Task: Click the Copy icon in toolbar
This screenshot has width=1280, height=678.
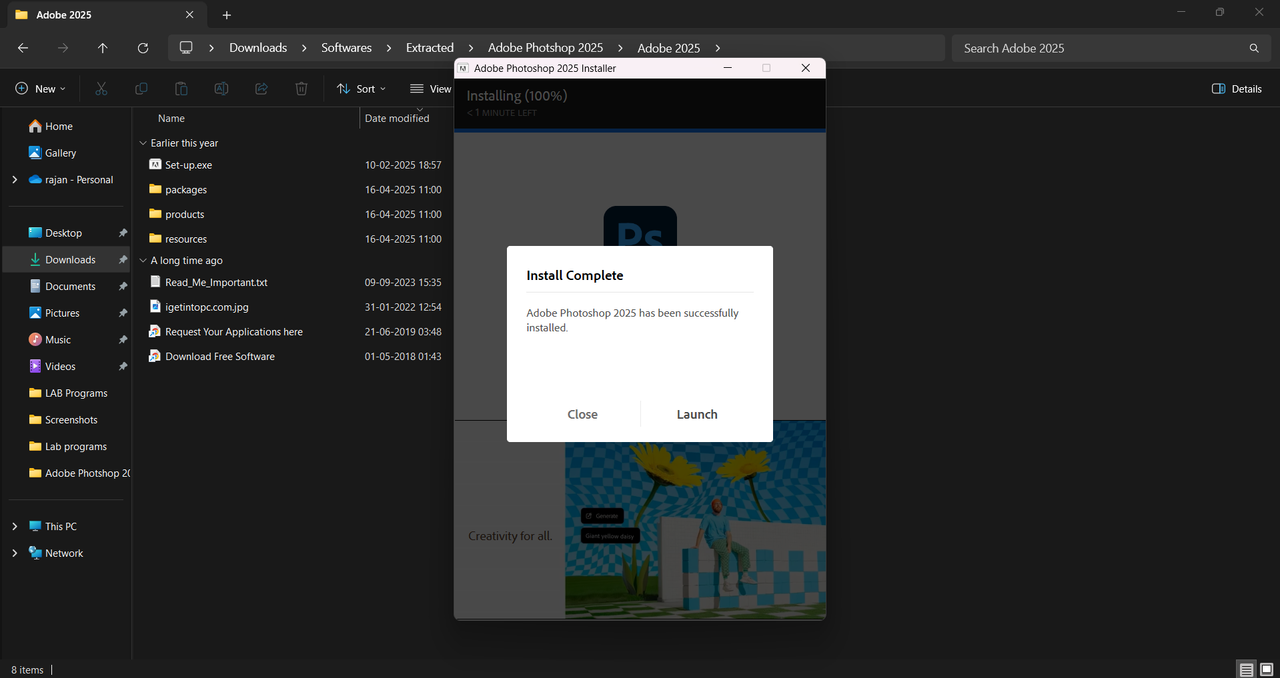Action: click(x=141, y=89)
